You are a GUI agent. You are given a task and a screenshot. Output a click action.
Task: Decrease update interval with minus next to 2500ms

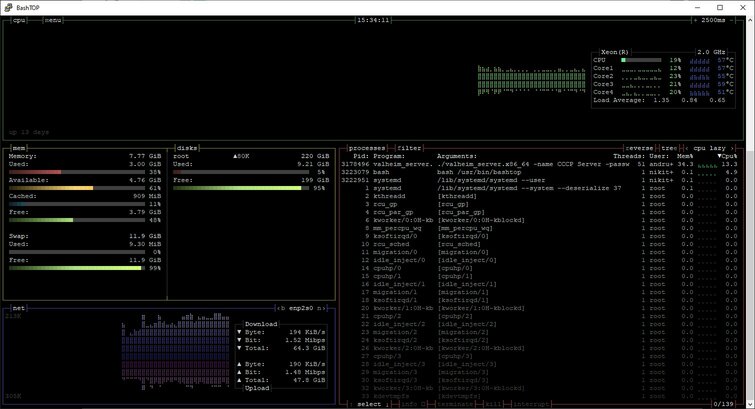731,20
